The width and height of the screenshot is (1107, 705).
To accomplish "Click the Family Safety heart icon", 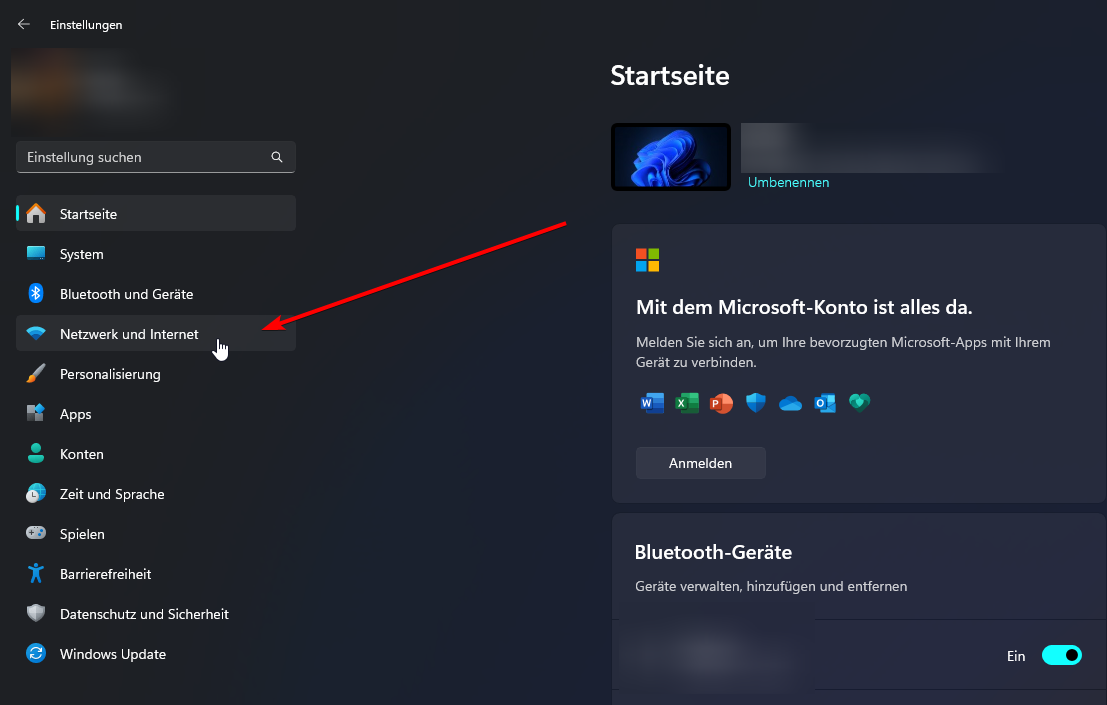I will point(859,403).
